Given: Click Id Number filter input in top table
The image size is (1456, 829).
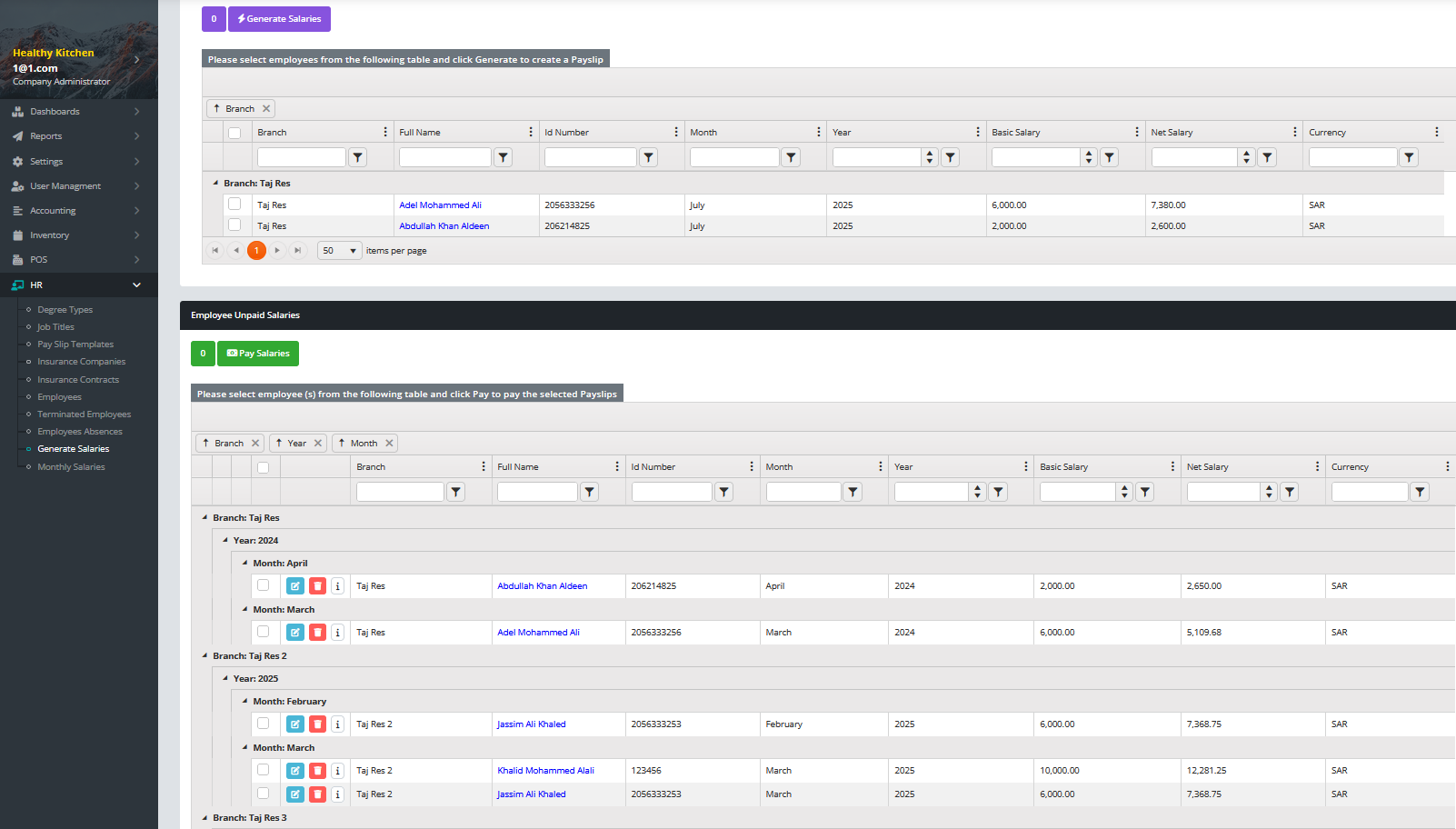Looking at the screenshot, I should (x=590, y=157).
